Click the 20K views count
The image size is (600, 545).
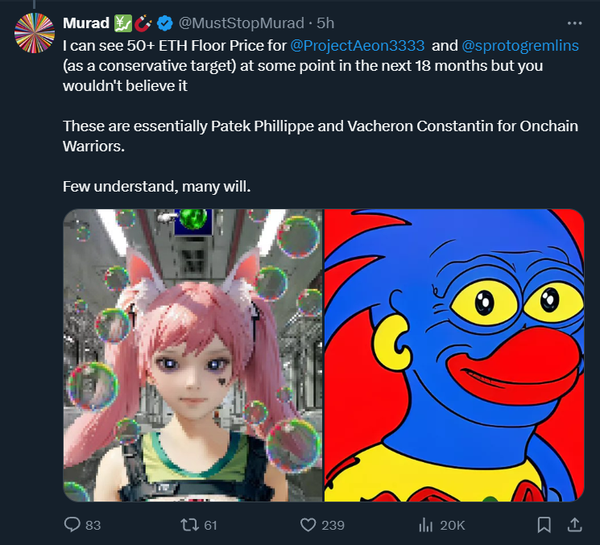(452, 524)
